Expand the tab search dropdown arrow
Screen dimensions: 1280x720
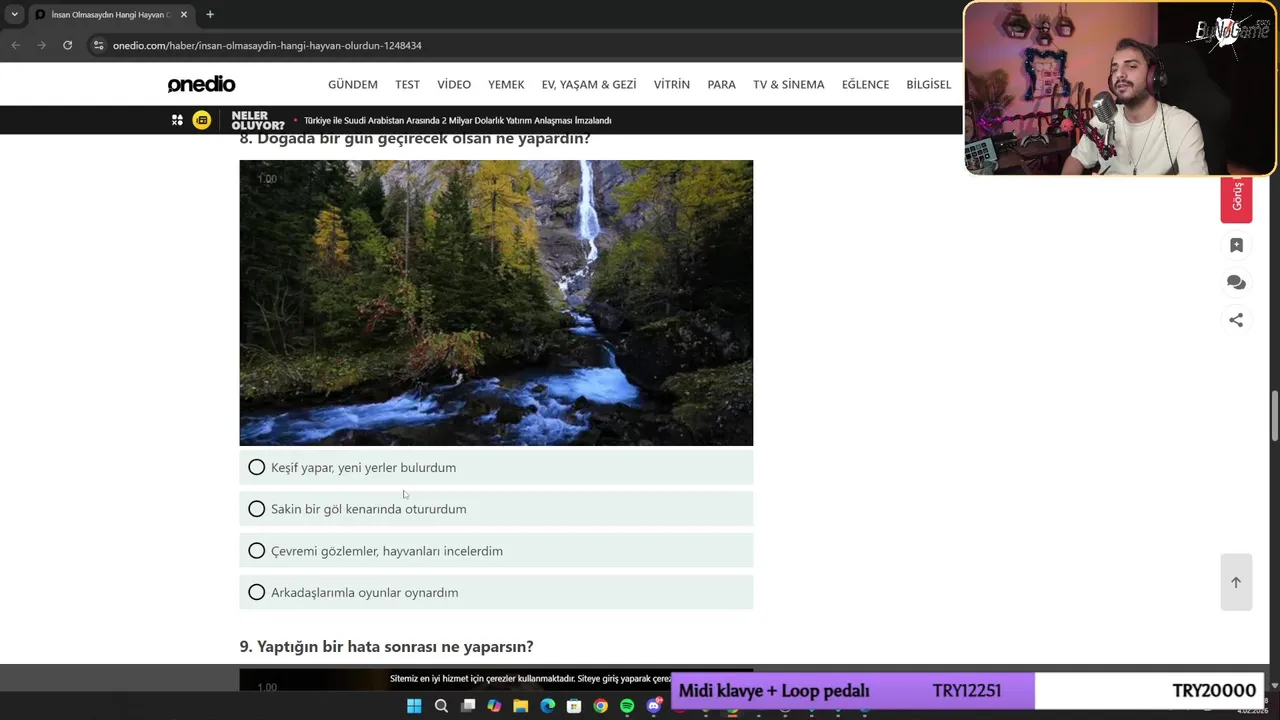pyautogui.click(x=14, y=15)
